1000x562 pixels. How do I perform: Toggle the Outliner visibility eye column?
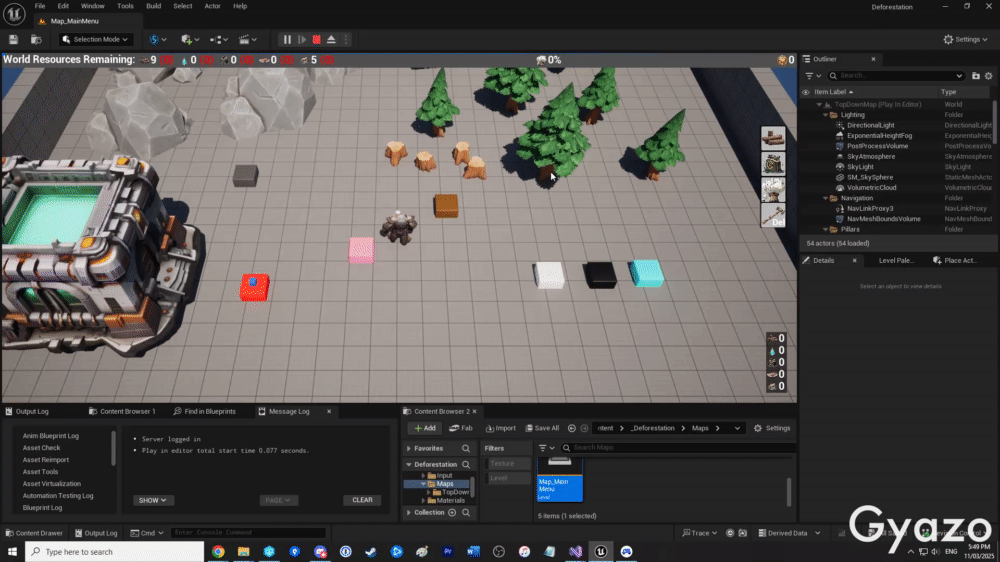[x=806, y=91]
